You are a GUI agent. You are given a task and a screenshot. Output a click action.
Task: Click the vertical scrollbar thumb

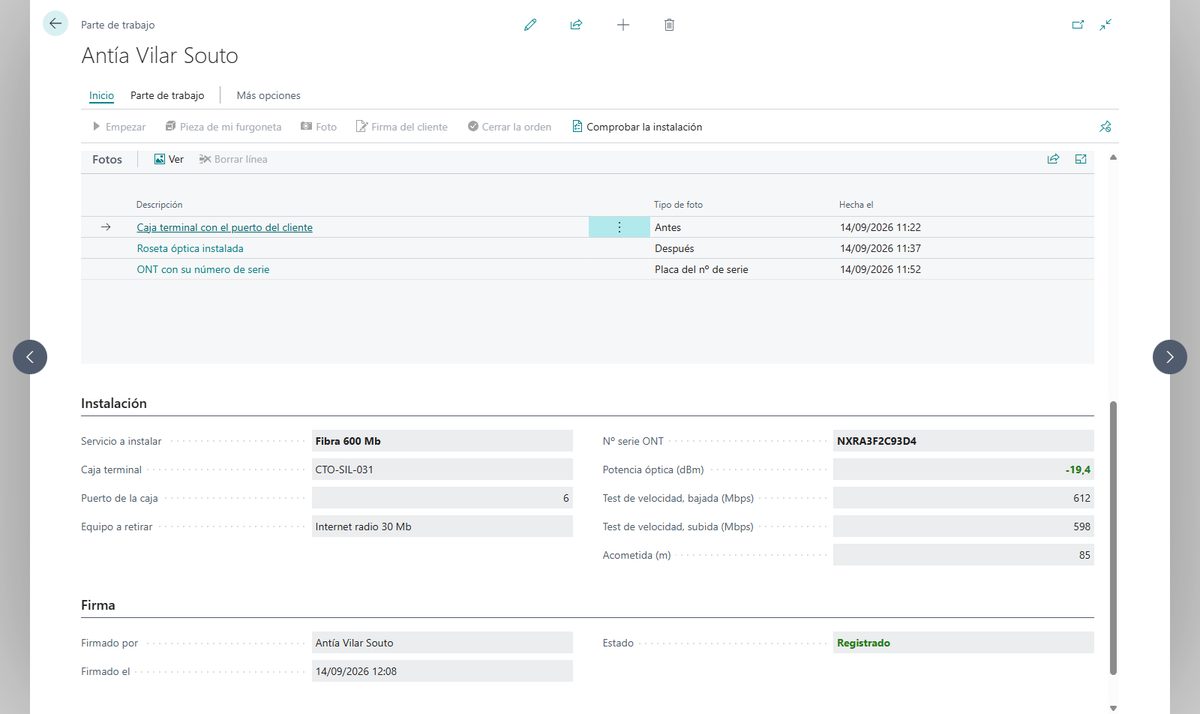pos(1113,540)
